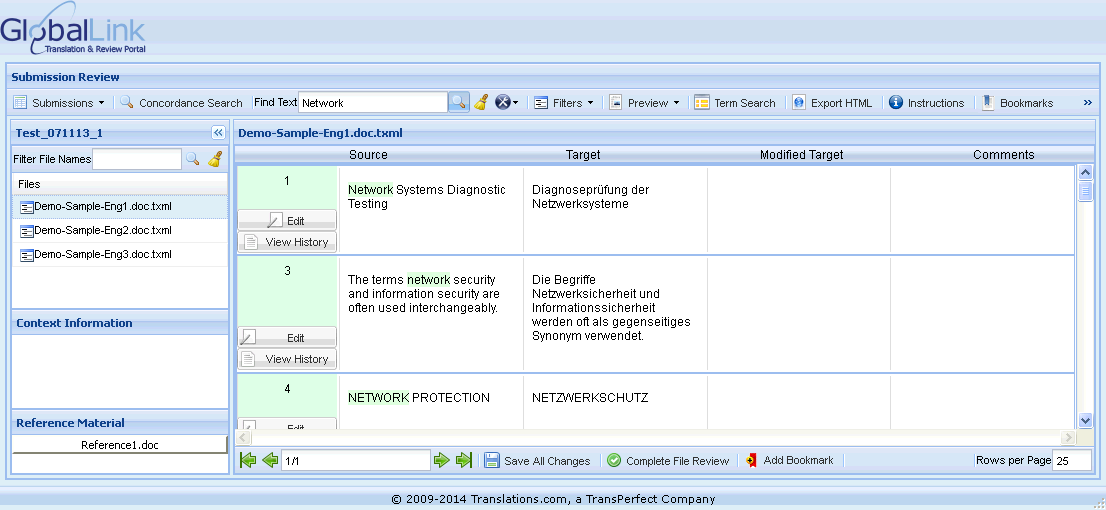Run Find Text magnifier search button
This screenshot has height=510, width=1106.
click(458, 103)
